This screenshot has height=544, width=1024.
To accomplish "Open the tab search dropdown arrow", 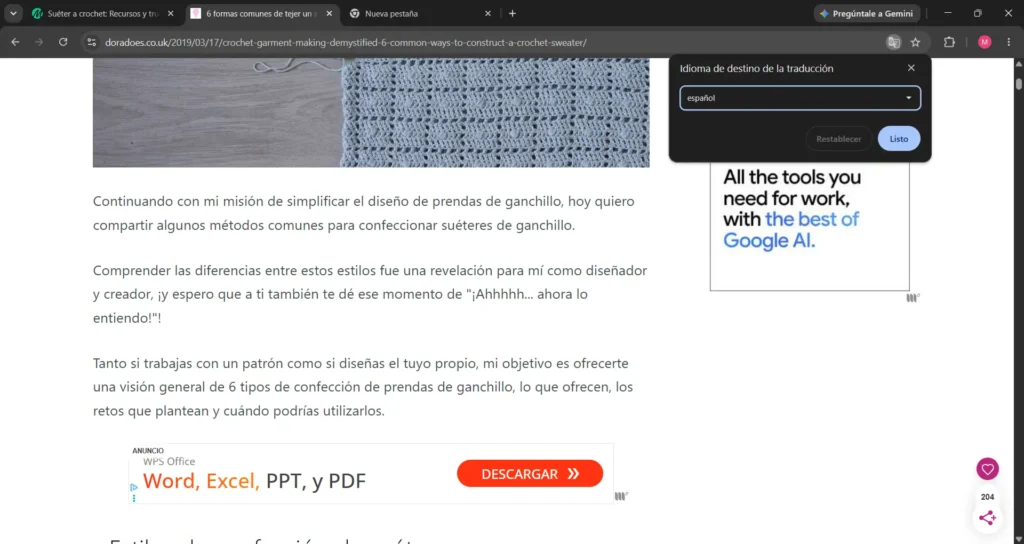I will 13,13.
